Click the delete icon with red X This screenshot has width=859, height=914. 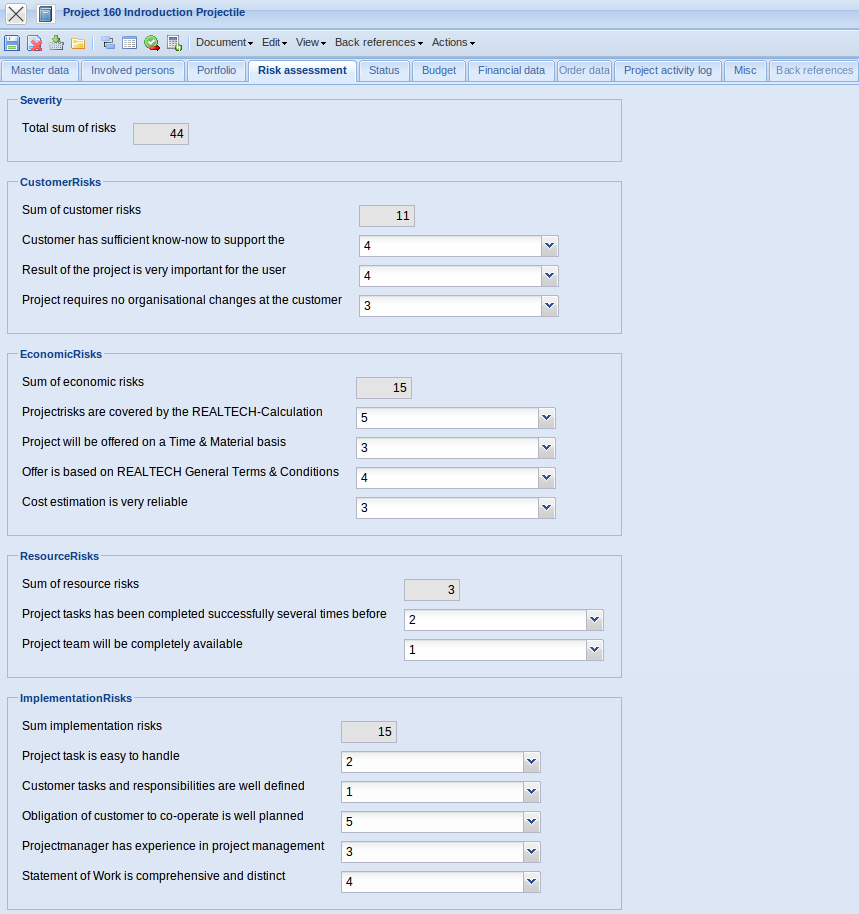click(x=34, y=43)
